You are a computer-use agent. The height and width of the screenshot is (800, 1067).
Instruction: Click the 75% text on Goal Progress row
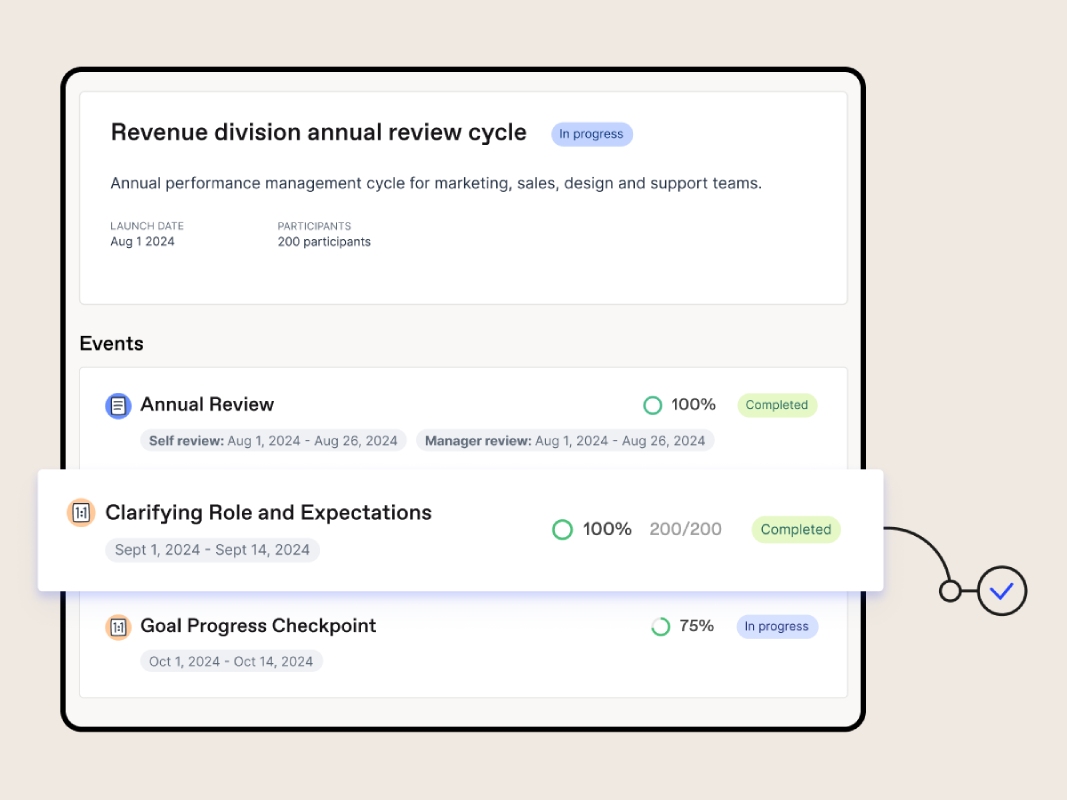[696, 626]
